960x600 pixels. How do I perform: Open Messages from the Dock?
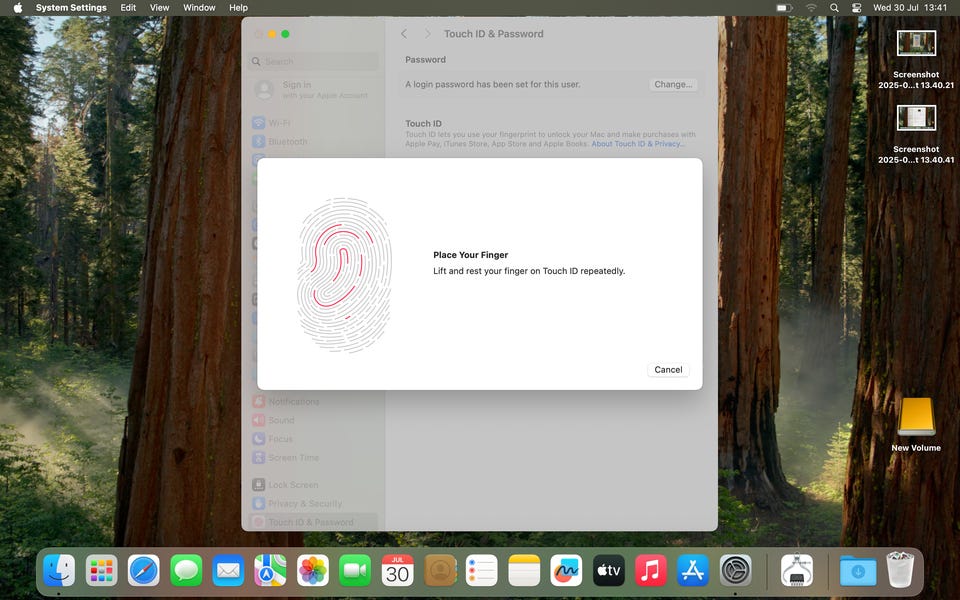(186, 571)
